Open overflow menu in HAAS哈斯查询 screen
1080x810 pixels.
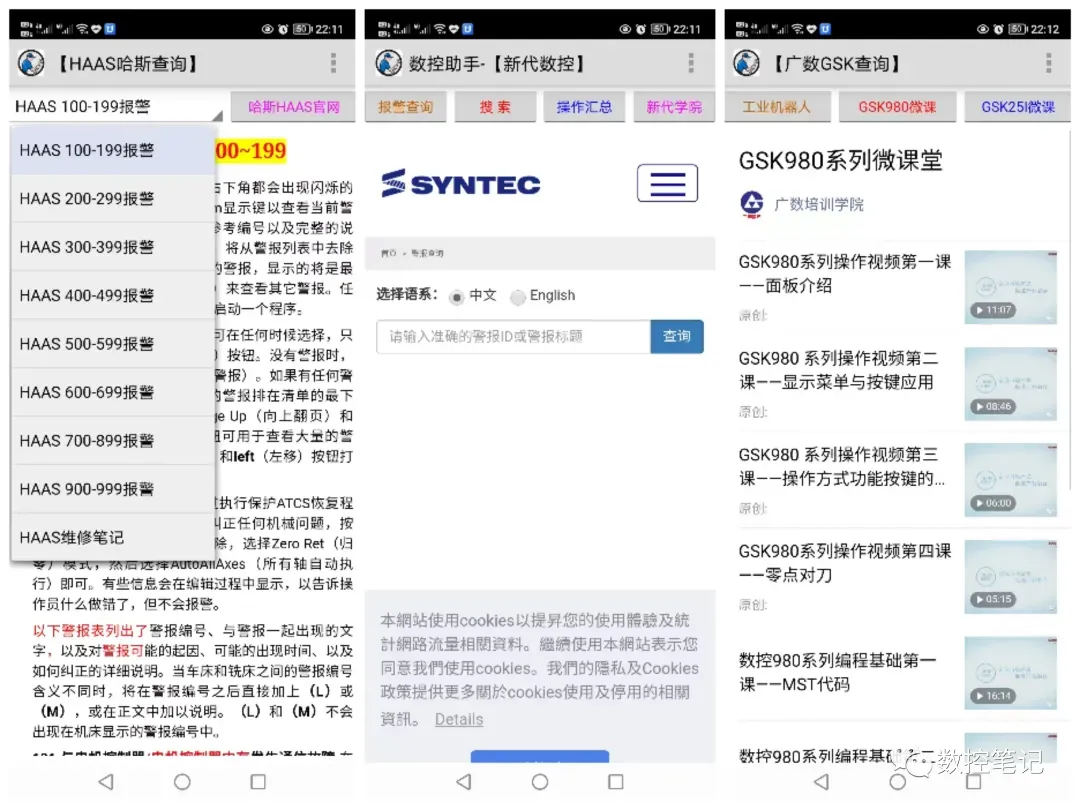[333, 63]
